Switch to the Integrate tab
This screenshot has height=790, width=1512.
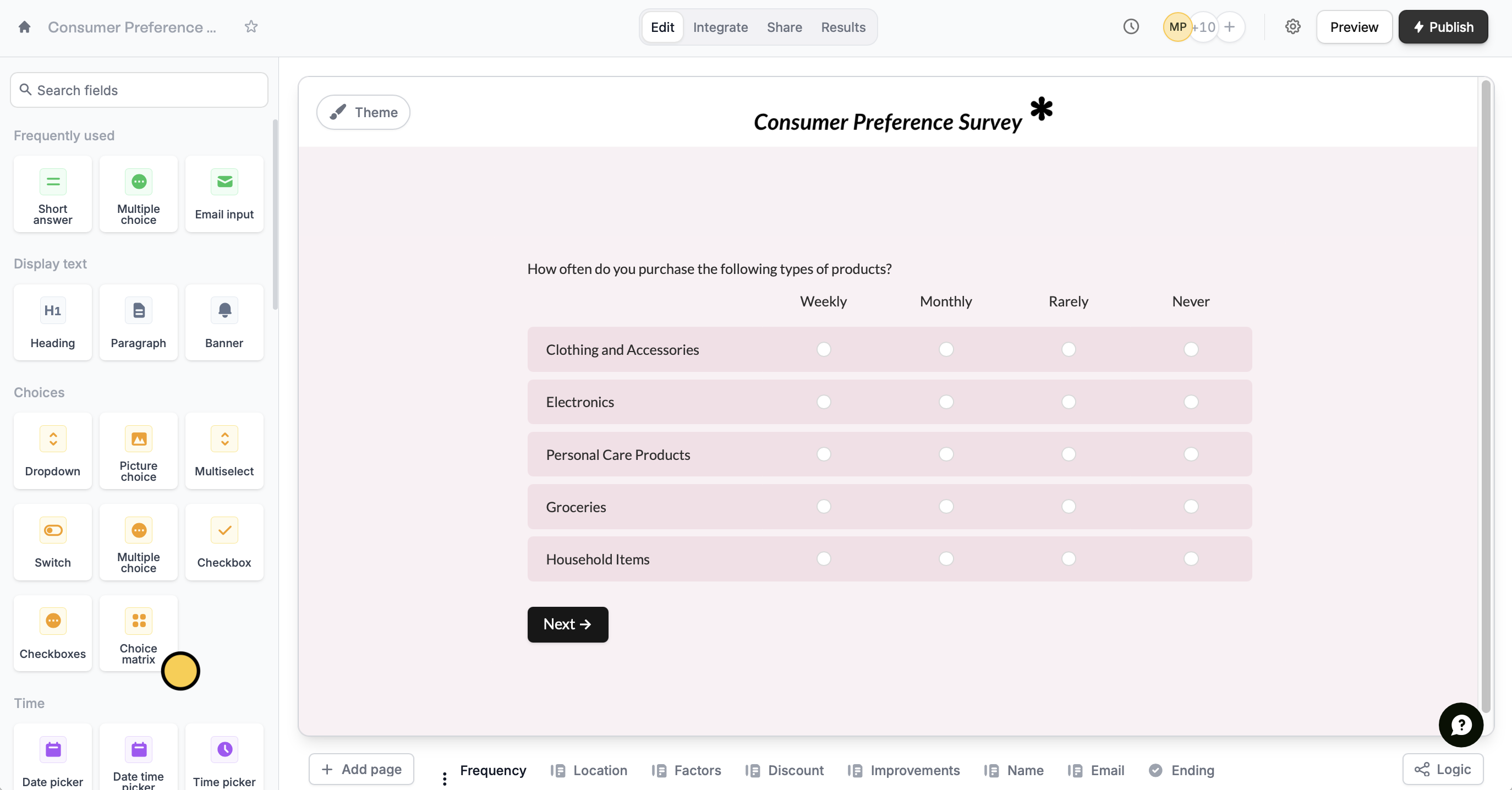pos(720,27)
